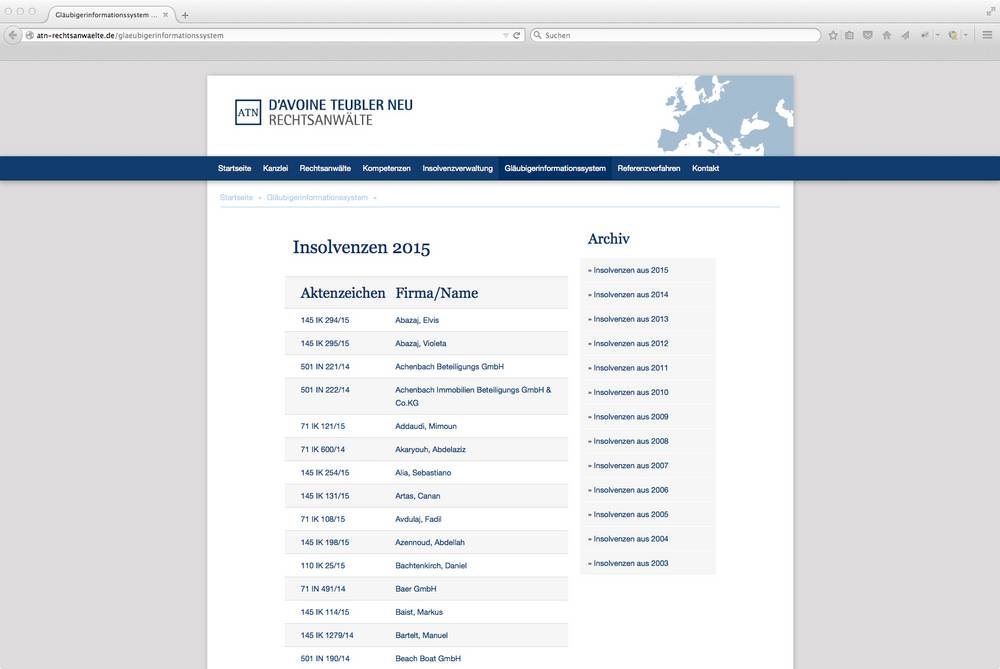Enter full screen with the top-right arrows icon
The width and height of the screenshot is (1000, 669).
[x=989, y=9]
